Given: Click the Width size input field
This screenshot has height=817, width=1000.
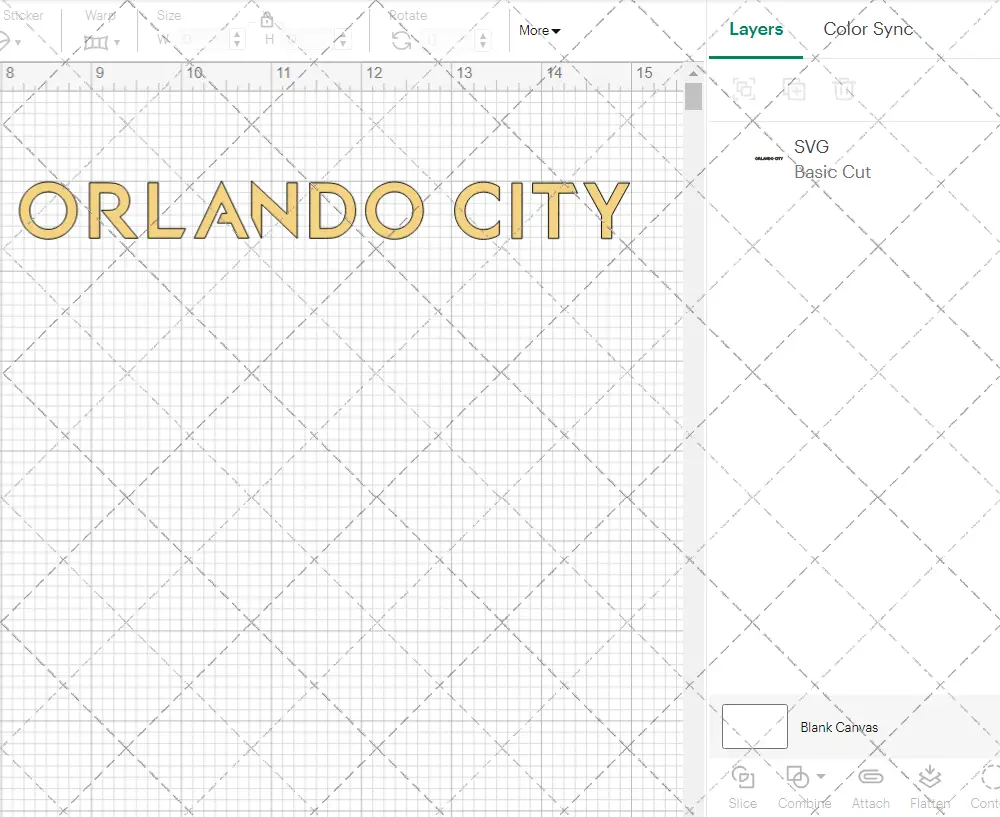Looking at the screenshot, I should 202,40.
